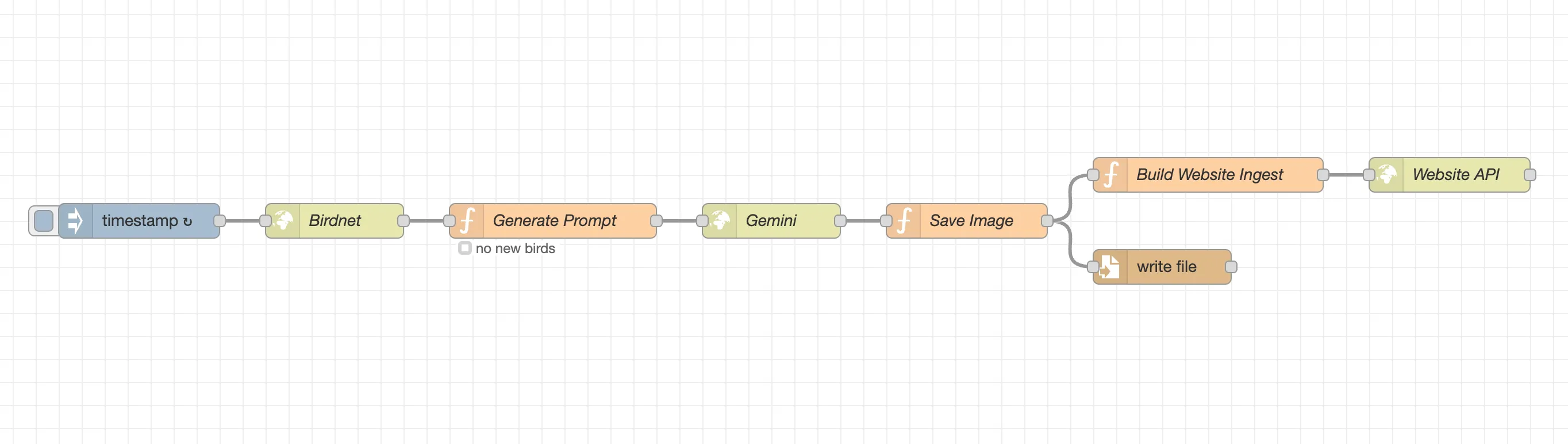
Task: Click the 'no new birds' status indicator square
Action: [x=464, y=248]
